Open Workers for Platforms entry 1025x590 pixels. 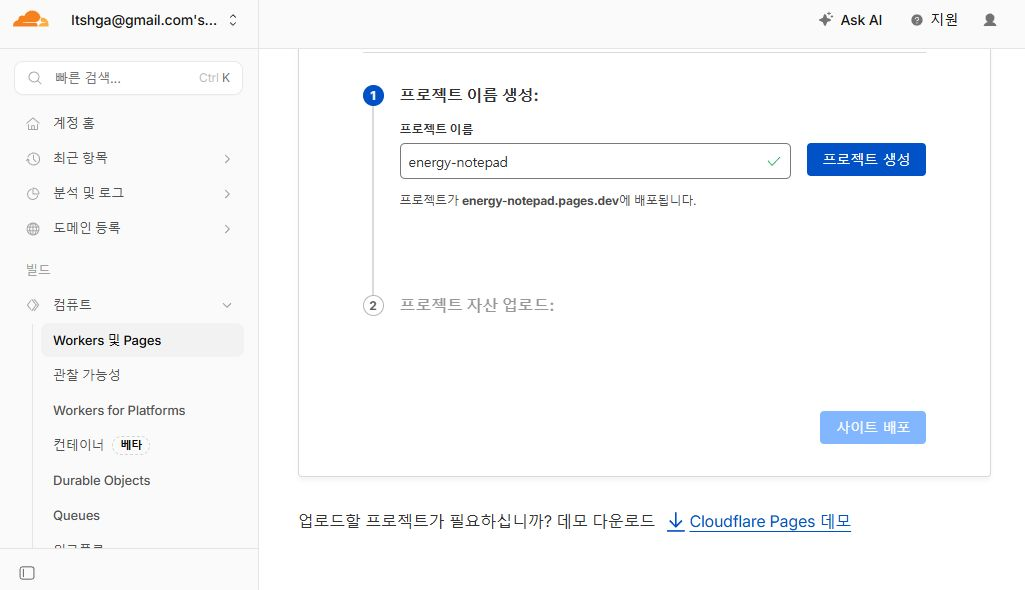(119, 410)
